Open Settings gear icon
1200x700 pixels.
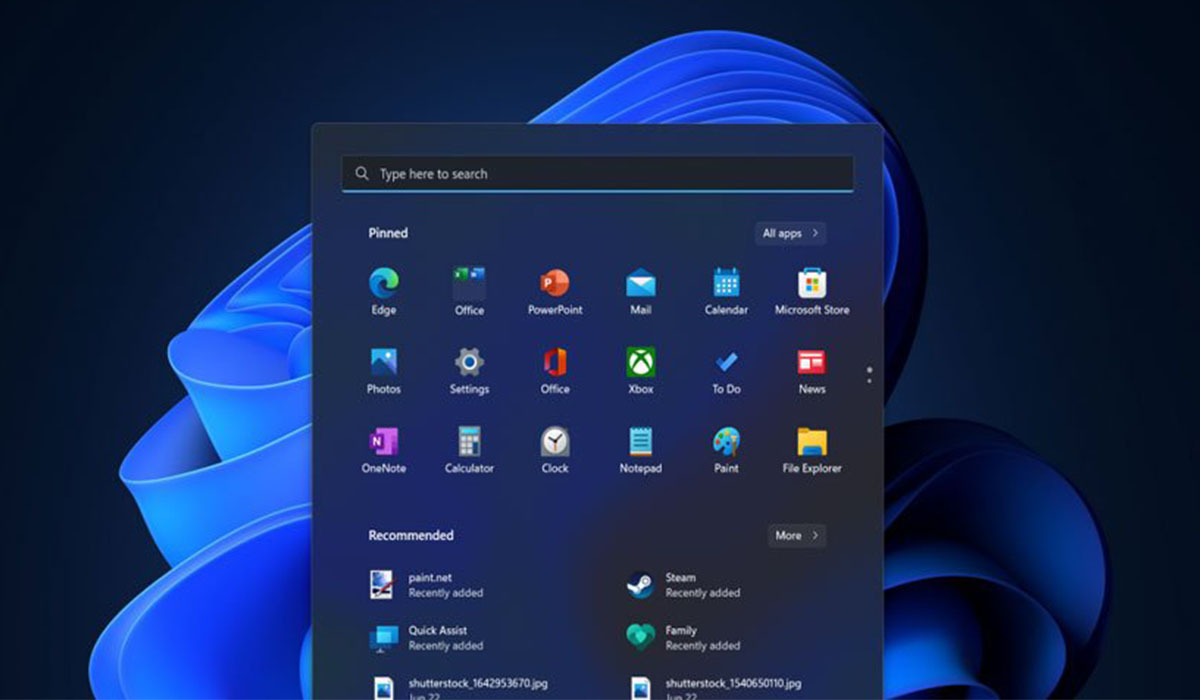(x=469, y=370)
